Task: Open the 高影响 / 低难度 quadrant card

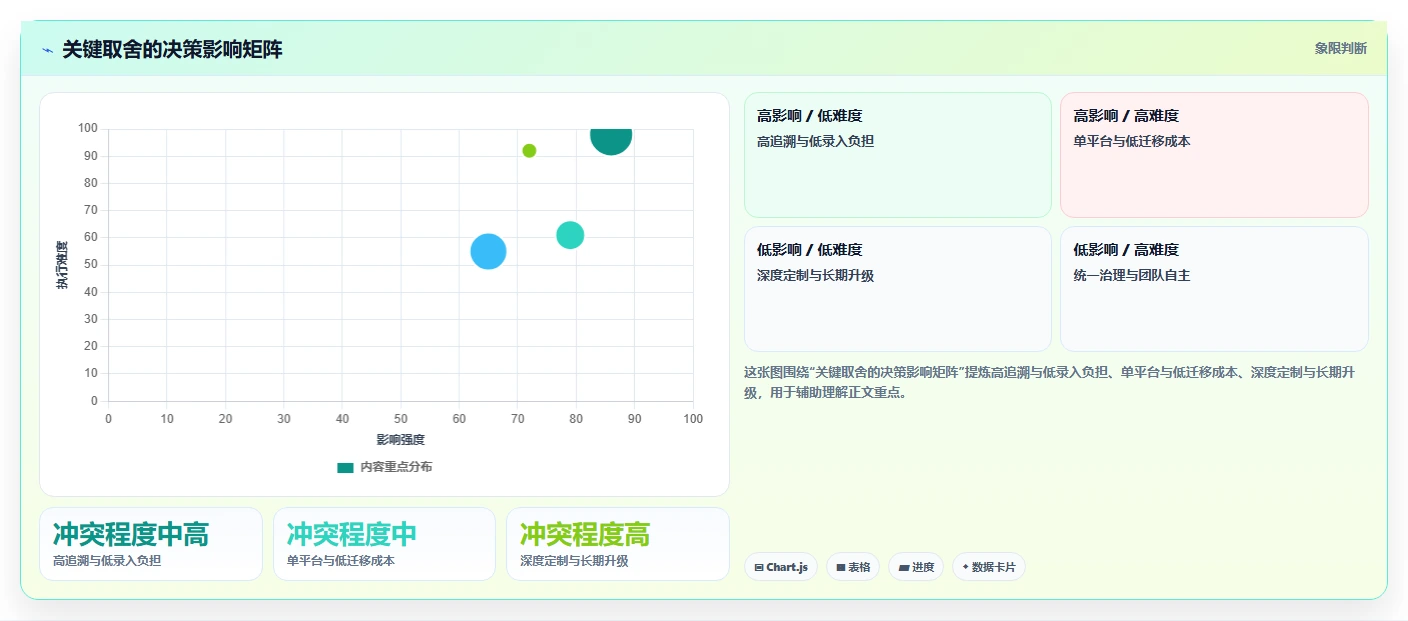Action: click(x=897, y=155)
